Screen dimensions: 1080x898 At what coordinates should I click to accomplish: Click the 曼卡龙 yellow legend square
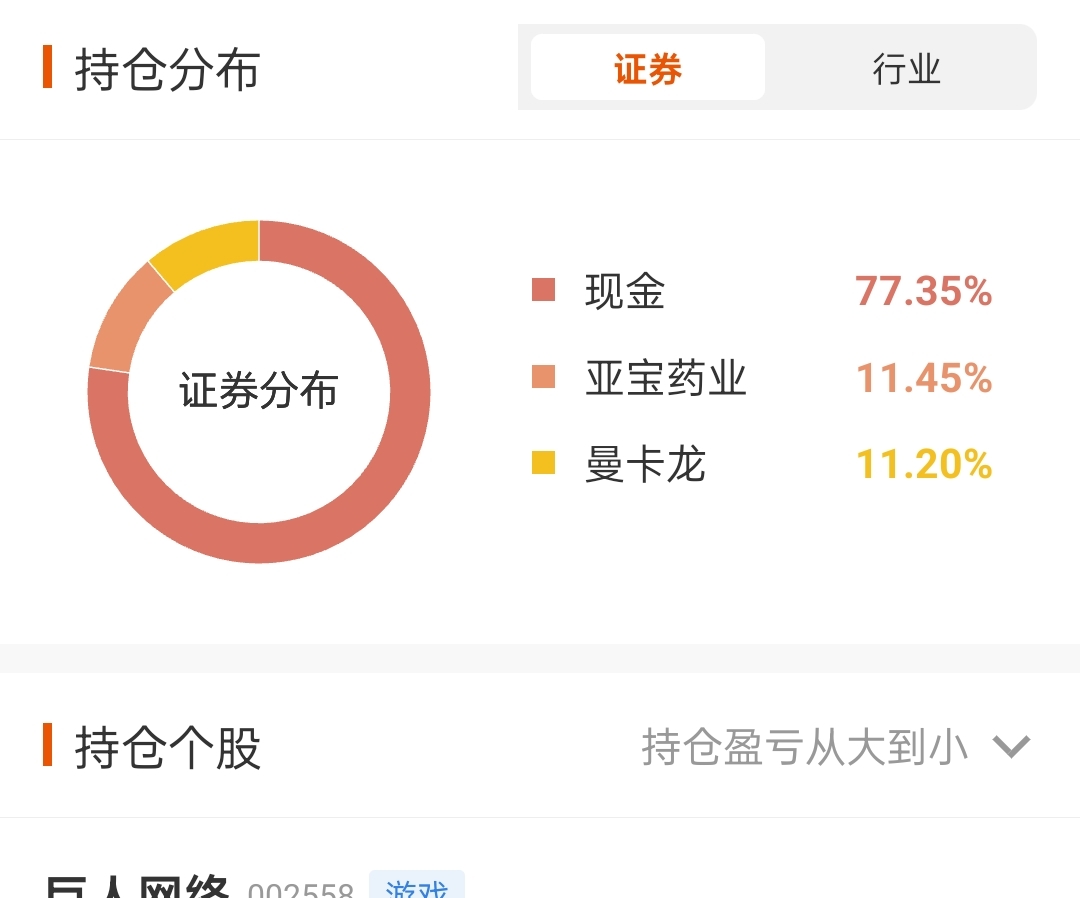coord(543,463)
